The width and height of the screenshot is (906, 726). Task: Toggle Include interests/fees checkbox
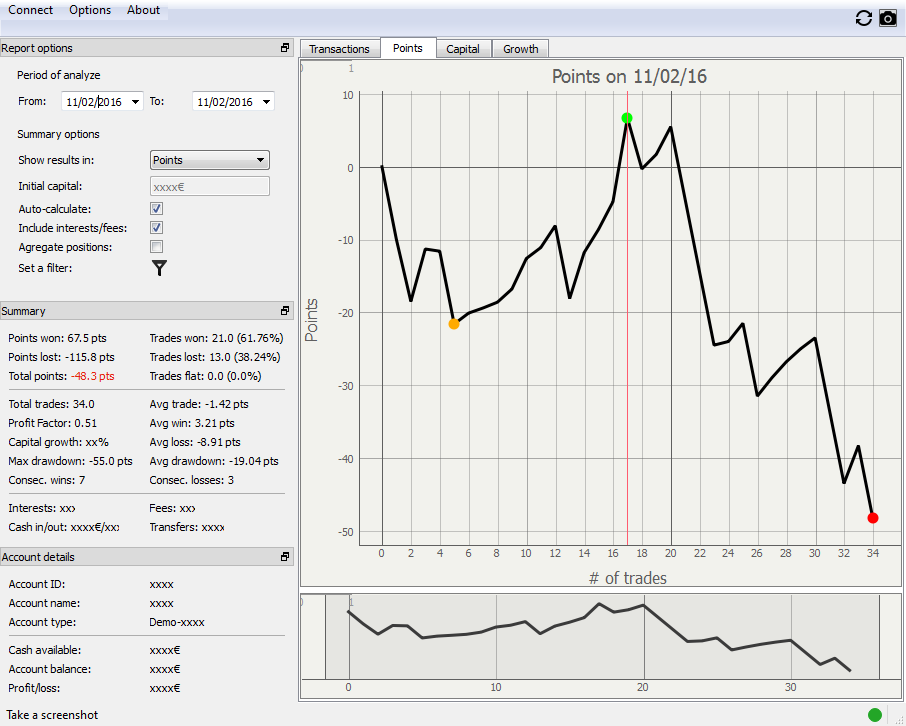coord(157,228)
